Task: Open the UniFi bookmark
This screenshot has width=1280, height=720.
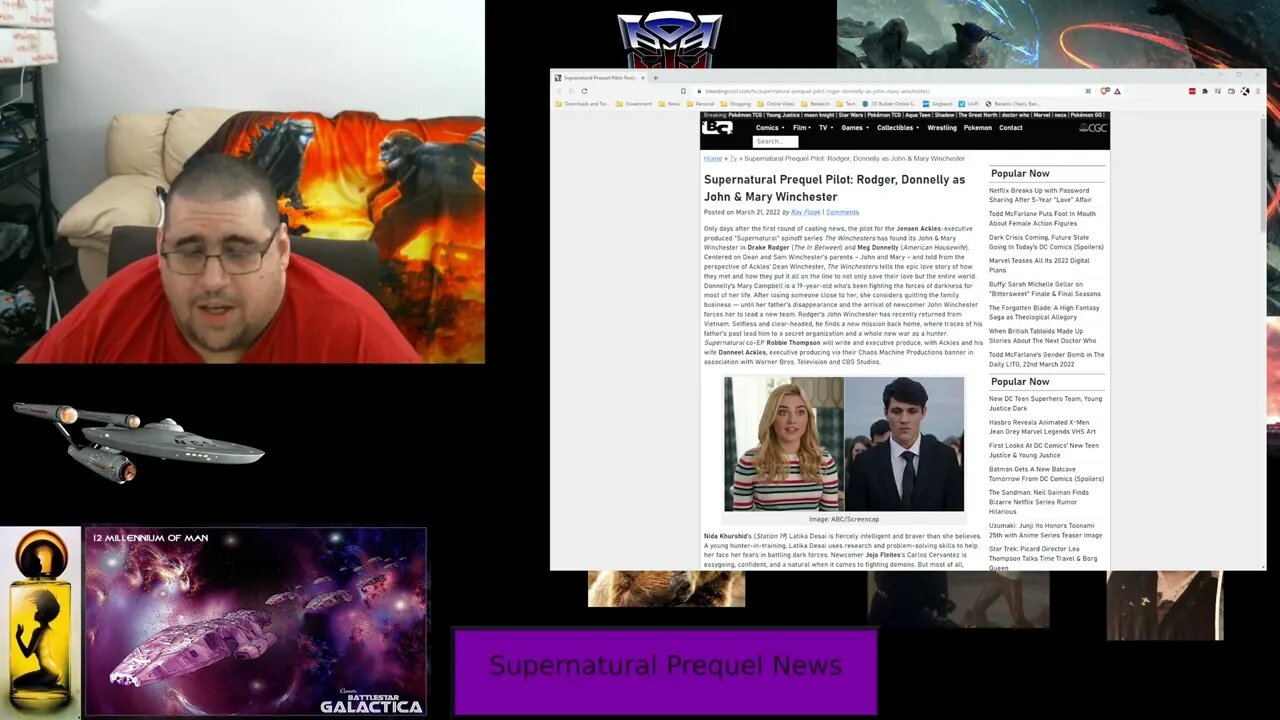Action: (x=968, y=104)
